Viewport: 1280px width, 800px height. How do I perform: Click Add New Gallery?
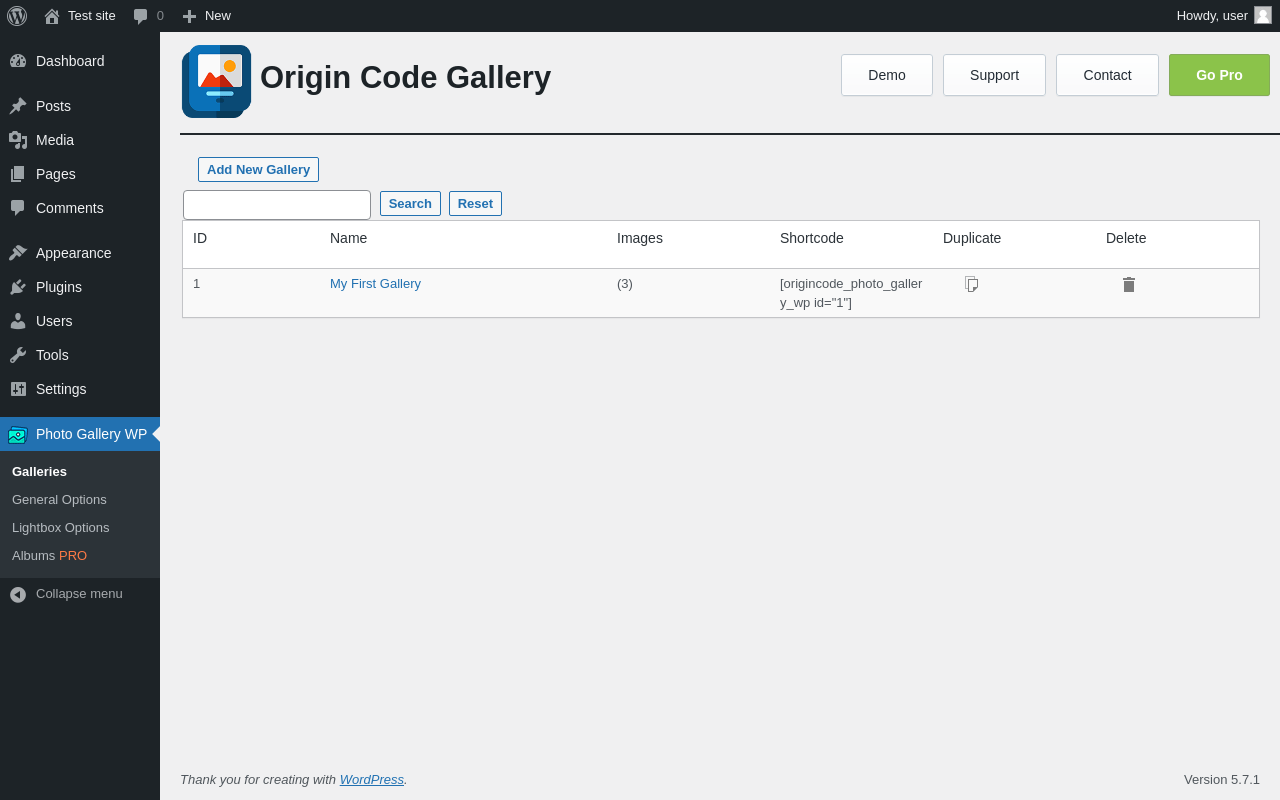tap(258, 170)
